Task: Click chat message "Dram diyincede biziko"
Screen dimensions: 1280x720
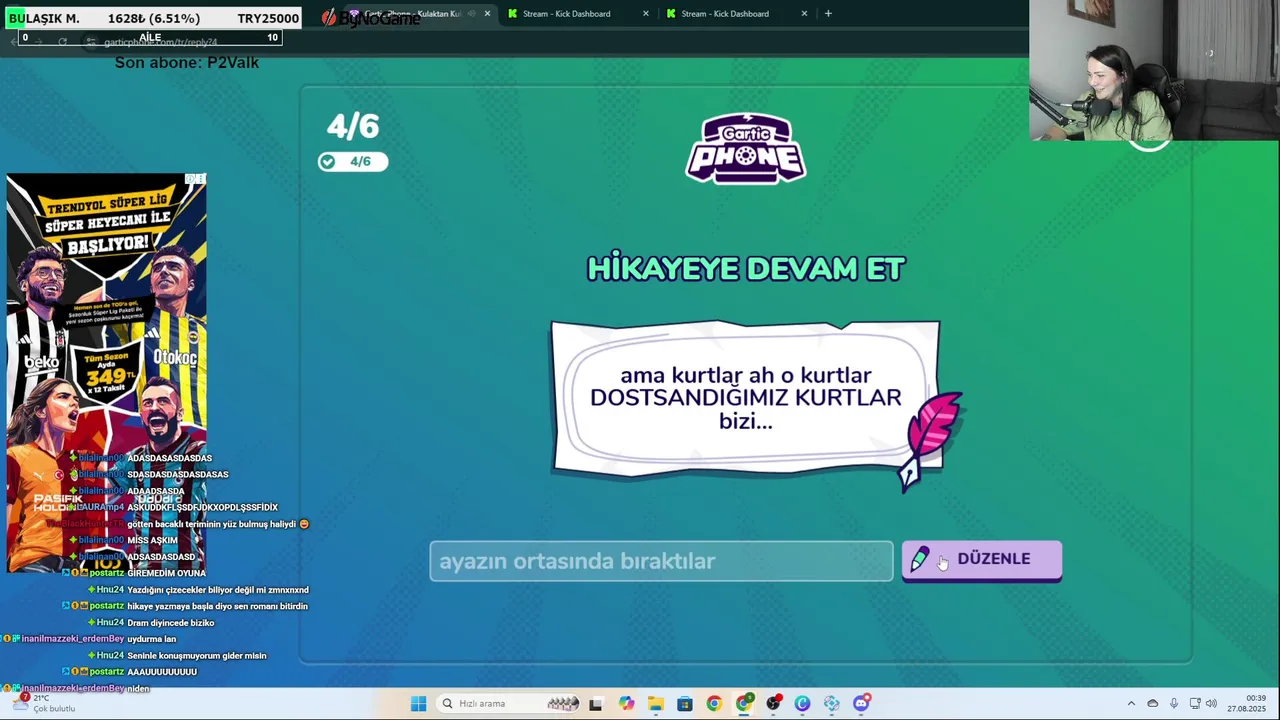Action: [171, 623]
